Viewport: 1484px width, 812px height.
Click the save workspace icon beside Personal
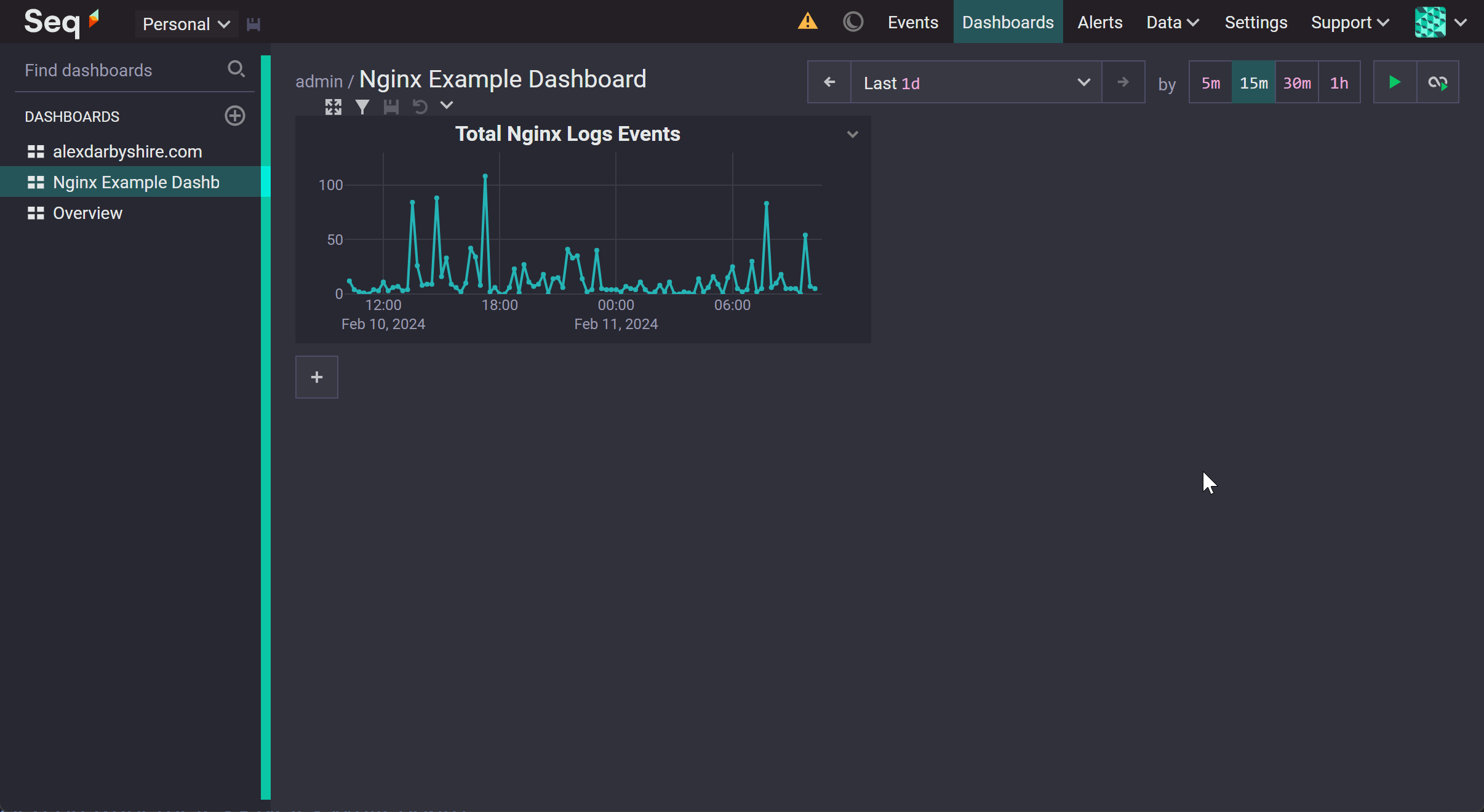[x=253, y=24]
